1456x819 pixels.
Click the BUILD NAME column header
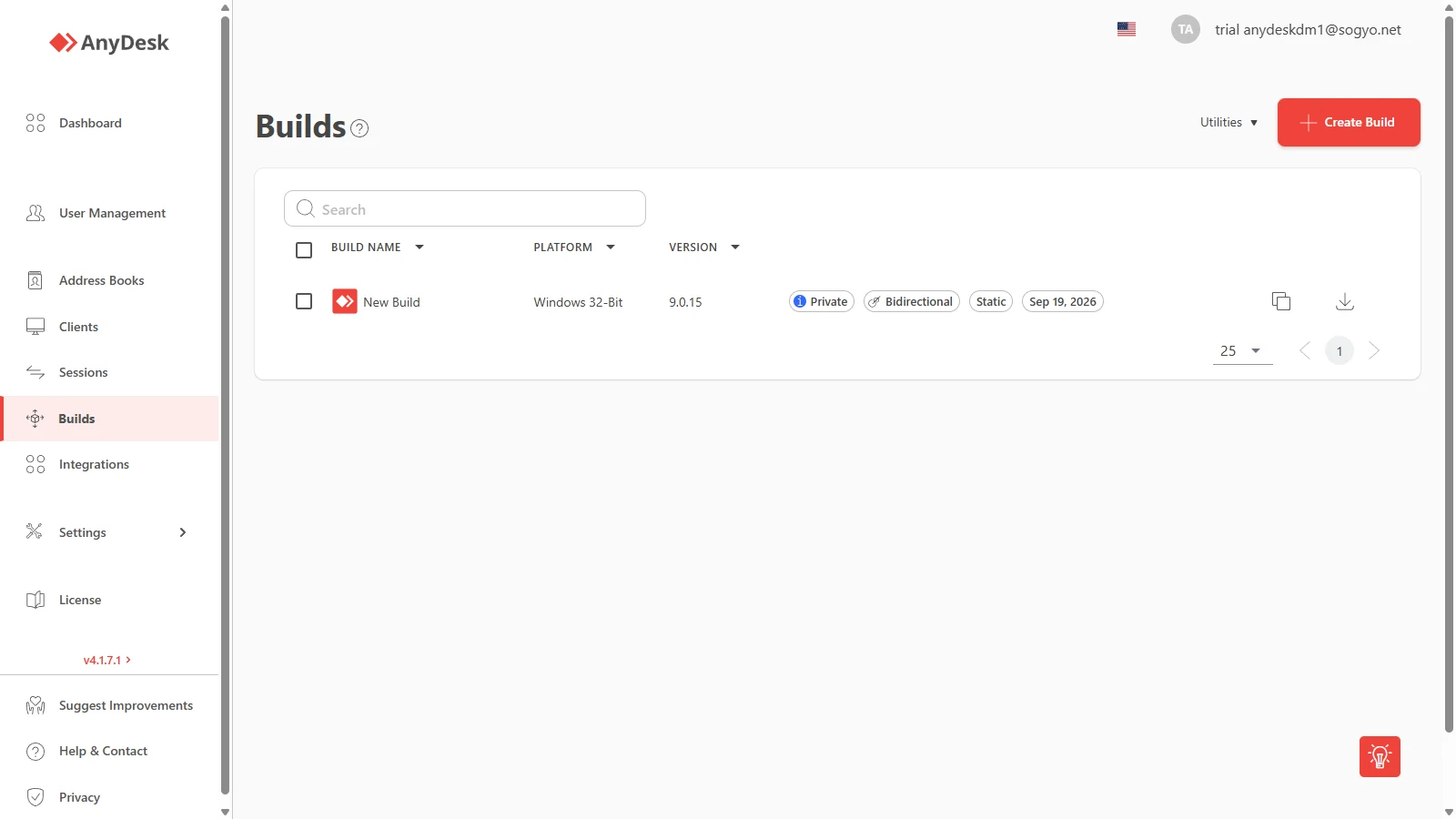click(366, 247)
